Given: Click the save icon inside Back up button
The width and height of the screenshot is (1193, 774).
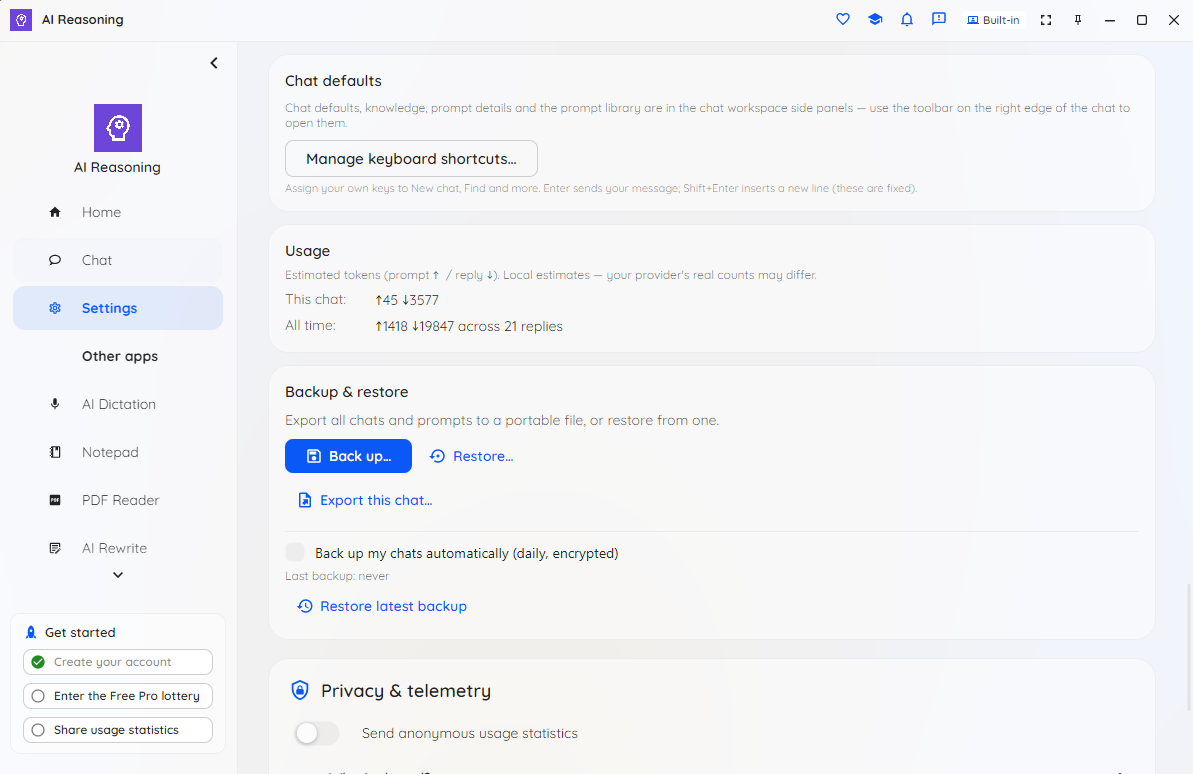Looking at the screenshot, I should pyautogui.click(x=313, y=456).
